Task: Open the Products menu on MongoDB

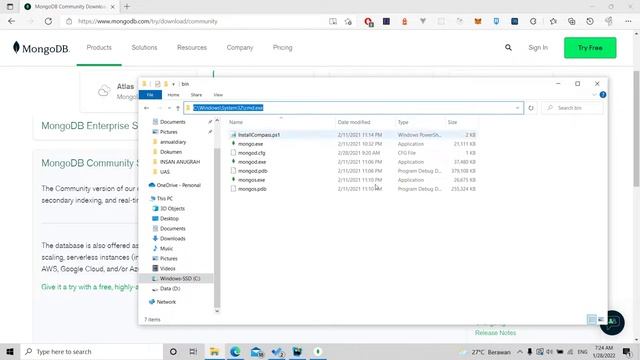Action: point(99,47)
